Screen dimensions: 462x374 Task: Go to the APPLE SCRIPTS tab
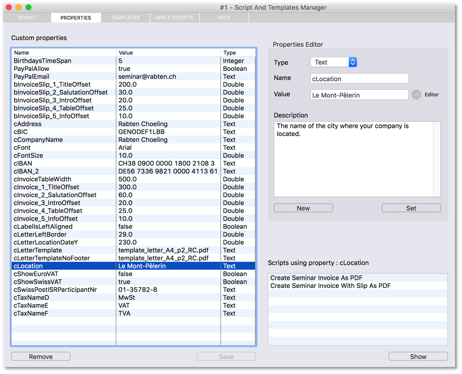pyautogui.click(x=174, y=18)
